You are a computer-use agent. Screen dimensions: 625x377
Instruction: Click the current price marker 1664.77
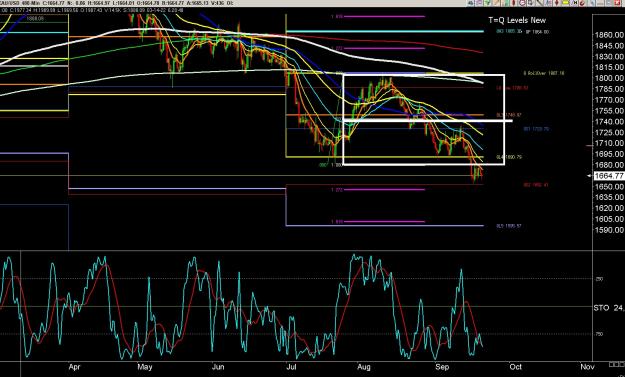pyautogui.click(x=609, y=176)
